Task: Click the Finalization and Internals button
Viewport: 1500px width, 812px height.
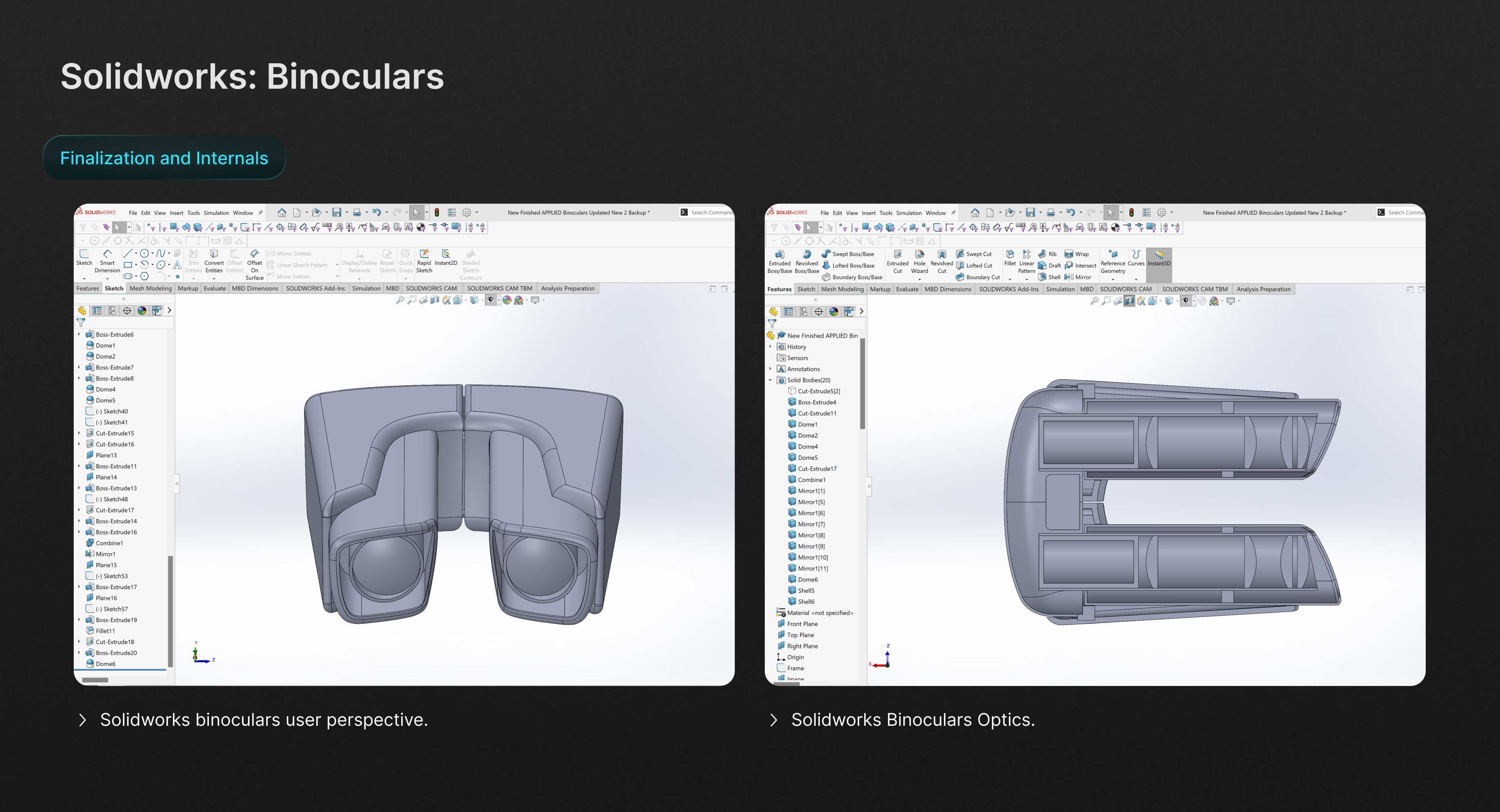Action: click(x=164, y=158)
